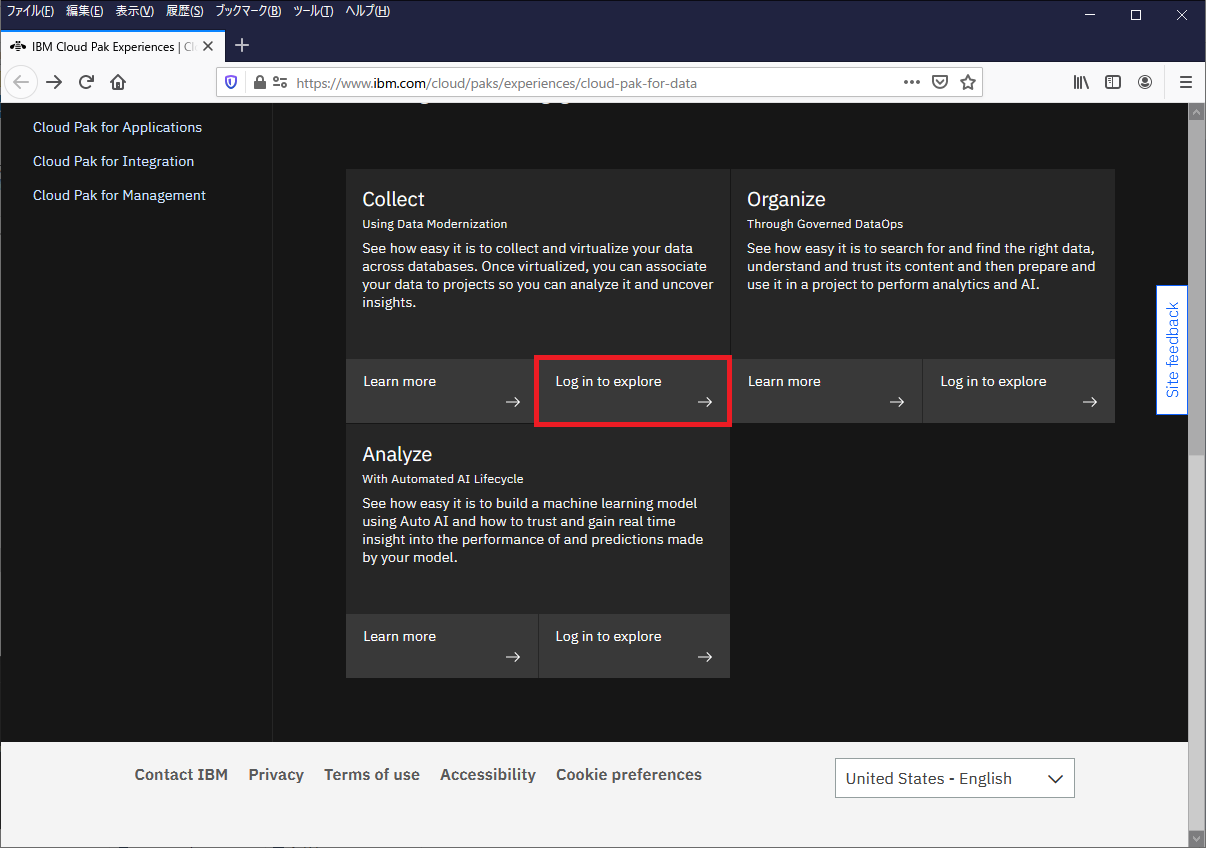This screenshot has height=848, width=1206.
Task: Bookmark this page with star icon
Action: tap(967, 83)
